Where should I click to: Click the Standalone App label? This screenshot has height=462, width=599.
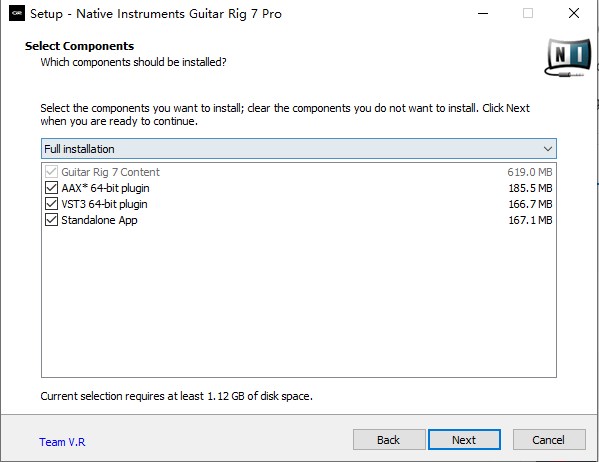click(99, 220)
